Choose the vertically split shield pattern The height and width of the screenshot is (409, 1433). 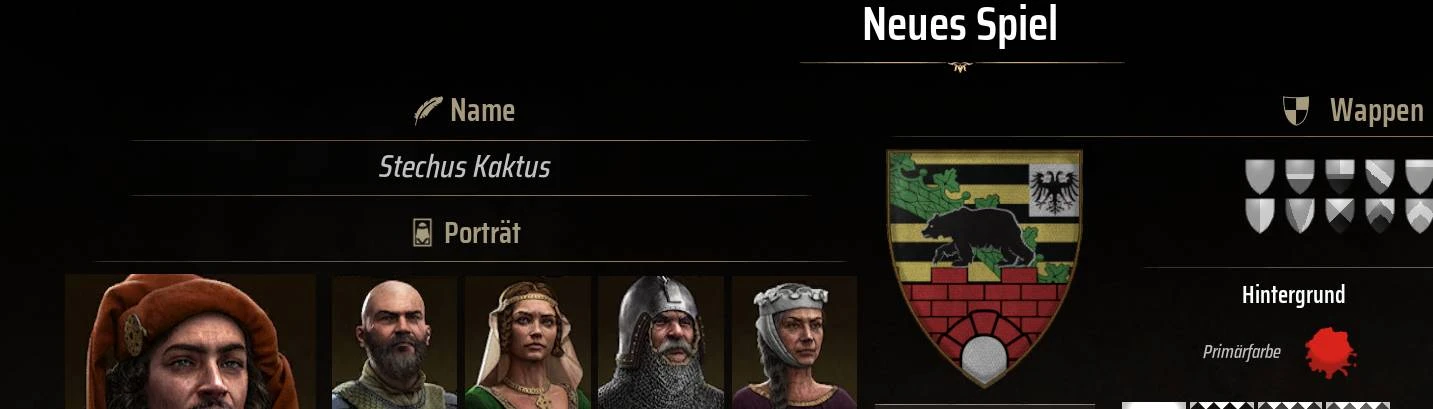pos(1260,215)
